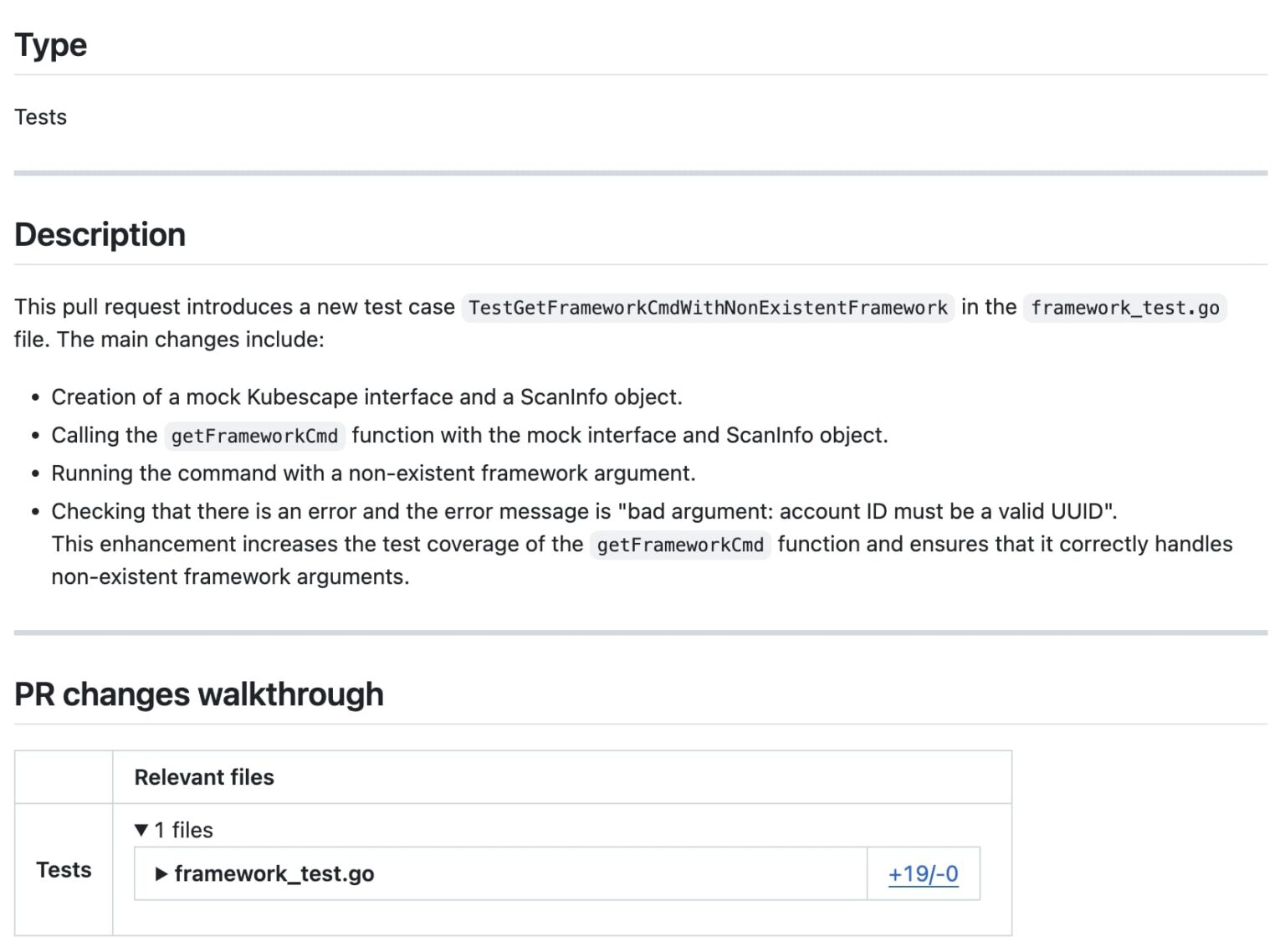
Task: Click the Tests label under Type
Action: pyautogui.click(x=40, y=117)
